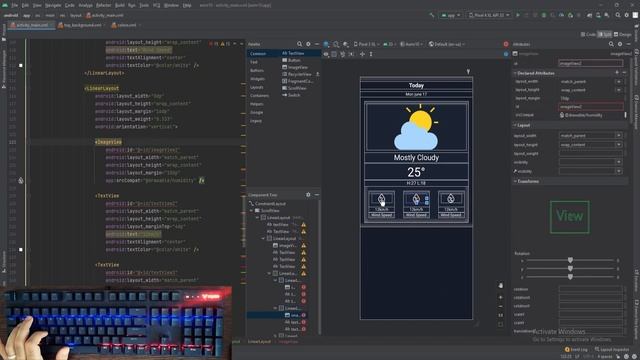Click the gutter drawable icon beside srcCompat line
This screenshot has width=640, height=360.
coord(21,180)
